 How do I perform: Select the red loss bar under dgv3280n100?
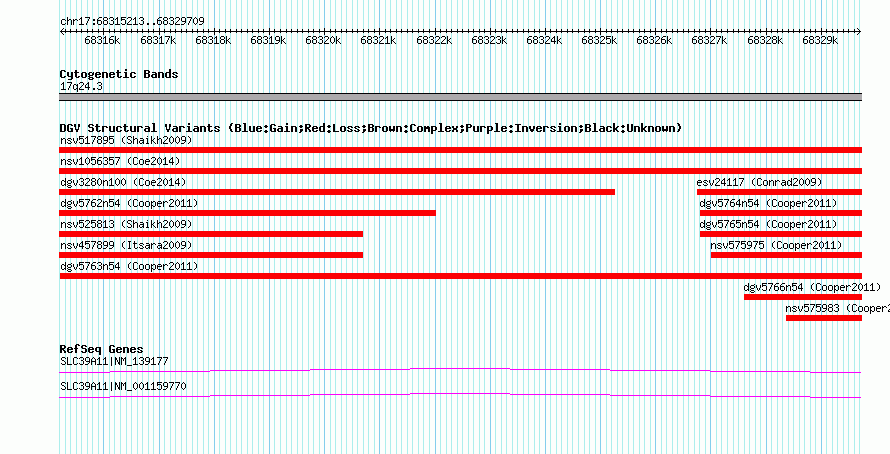337,192
